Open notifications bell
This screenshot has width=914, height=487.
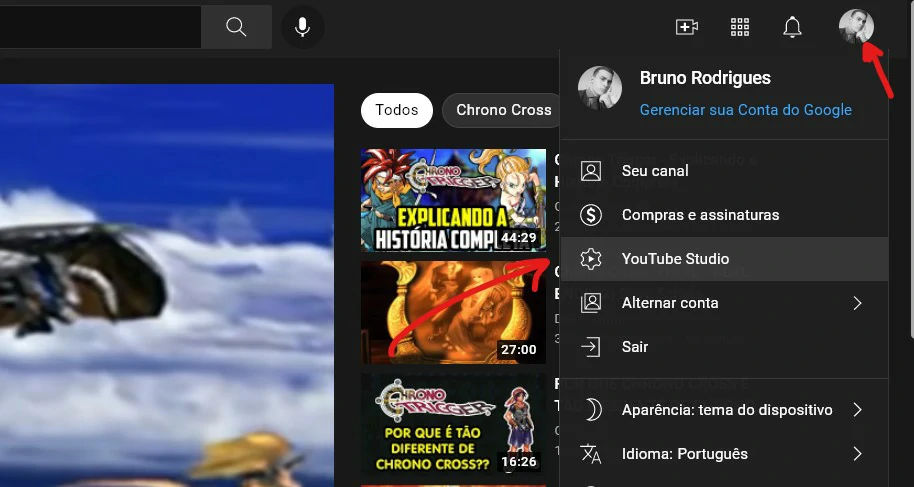click(x=792, y=27)
